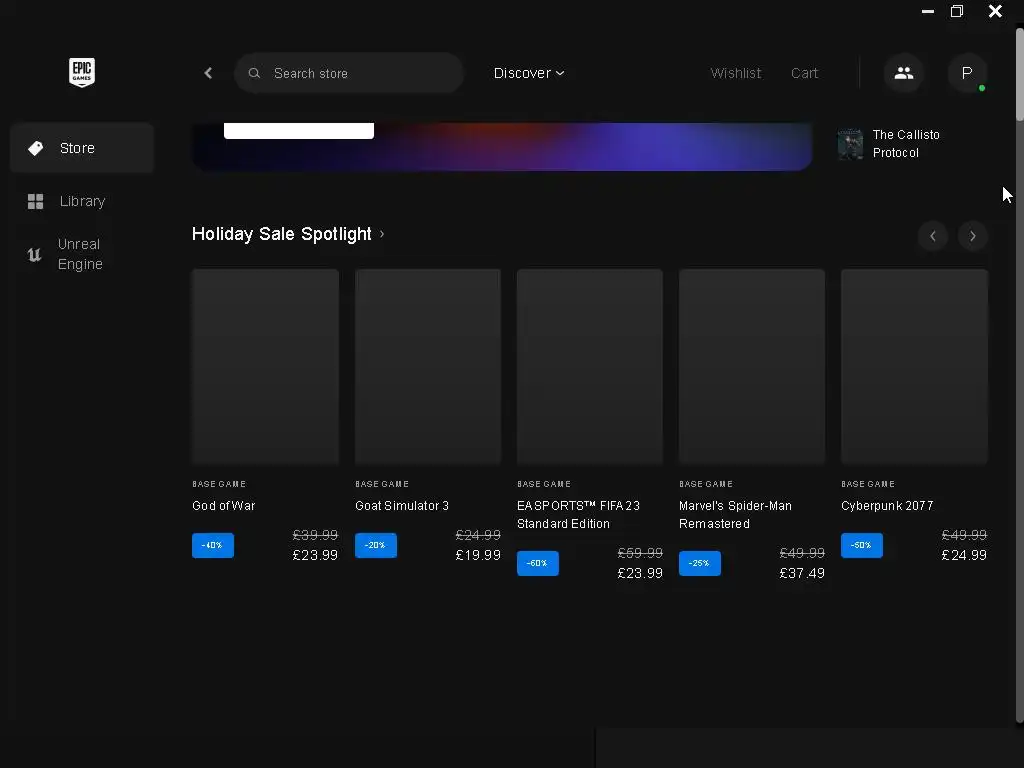
Task: Click the EA SPORTS FIFA 23 title
Action: (x=579, y=515)
